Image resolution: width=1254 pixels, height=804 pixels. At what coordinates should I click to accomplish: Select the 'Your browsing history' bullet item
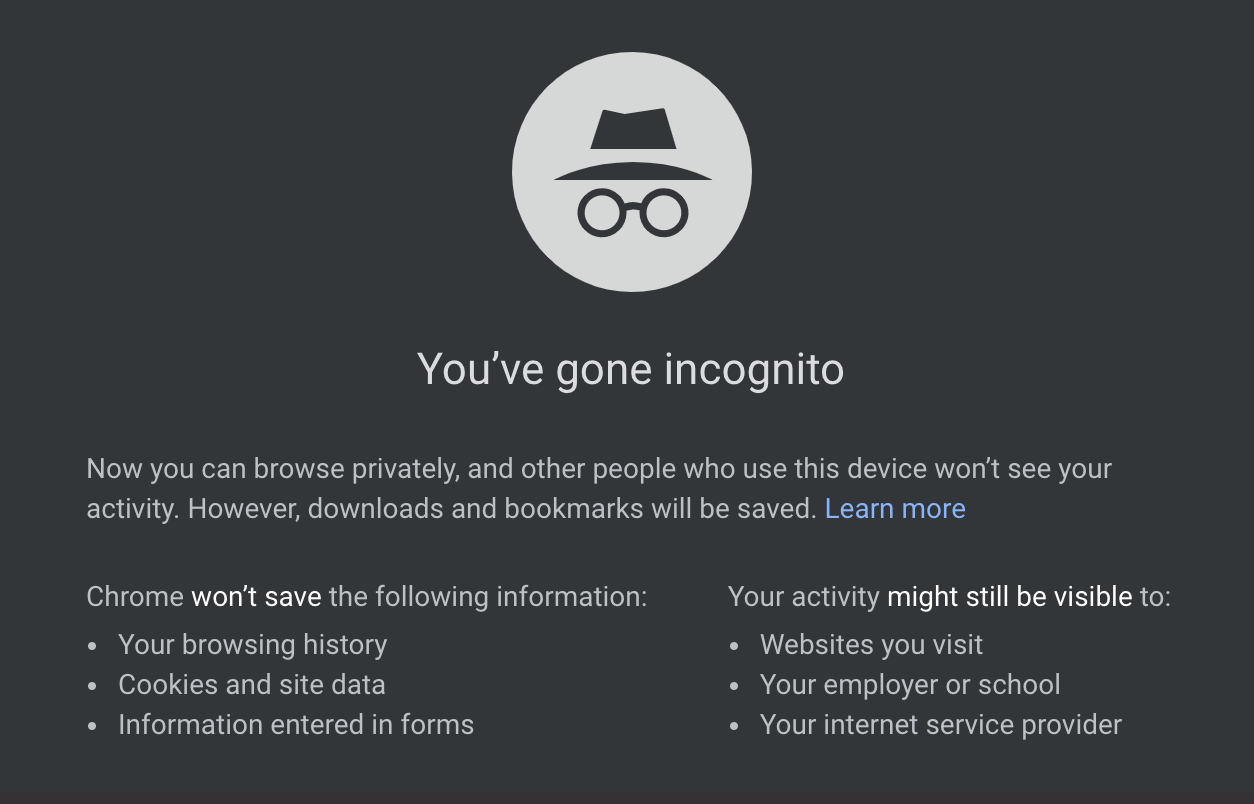[252, 645]
